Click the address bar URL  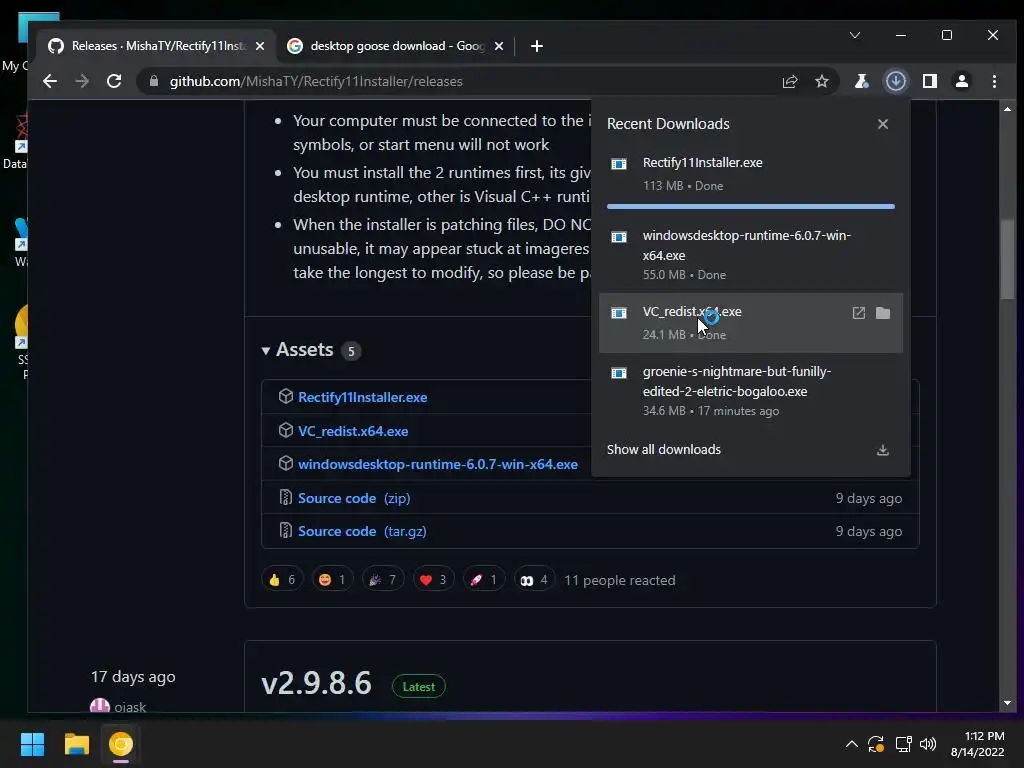[x=316, y=81]
